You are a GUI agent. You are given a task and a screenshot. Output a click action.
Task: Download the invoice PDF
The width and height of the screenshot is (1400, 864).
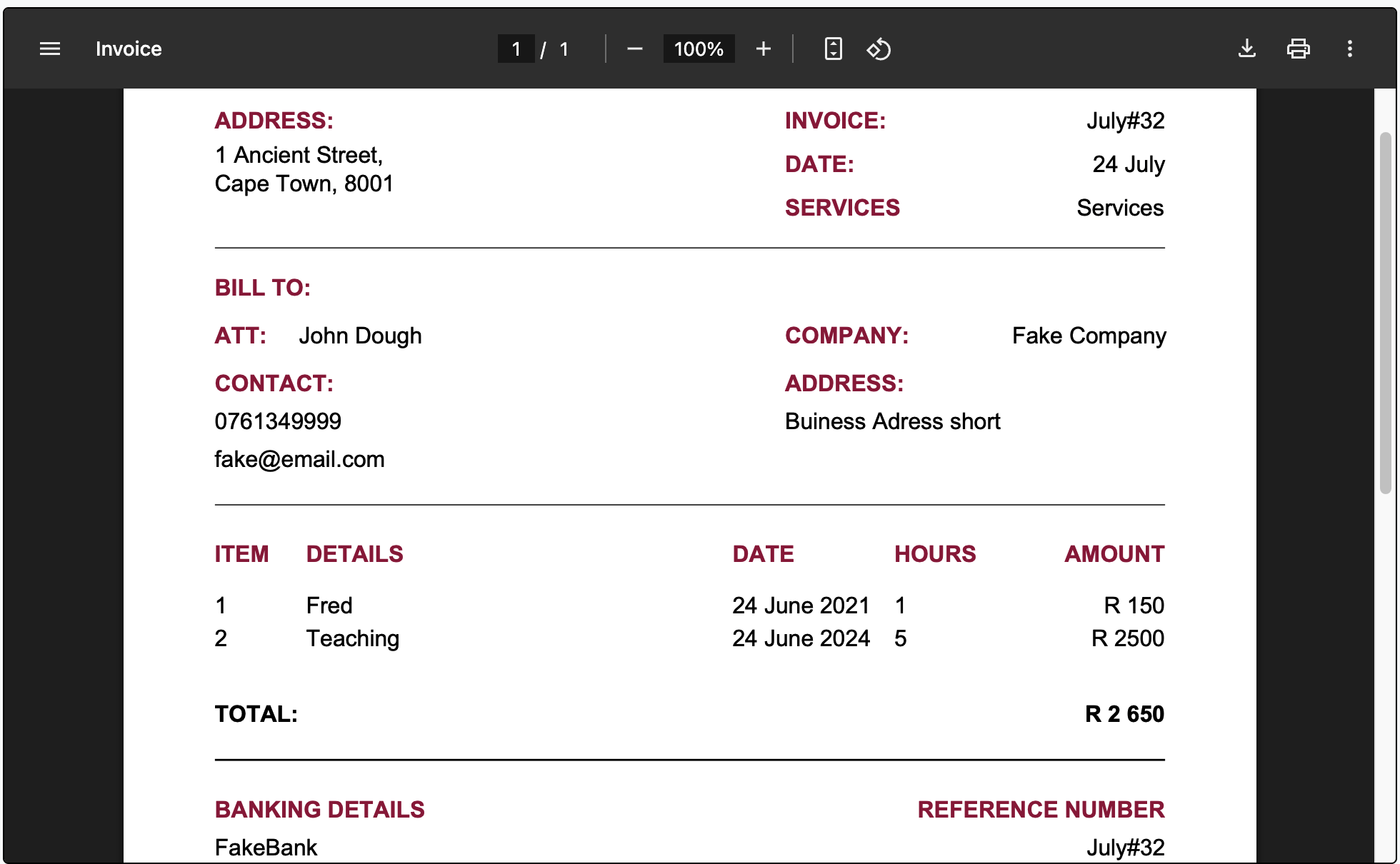(x=1246, y=49)
